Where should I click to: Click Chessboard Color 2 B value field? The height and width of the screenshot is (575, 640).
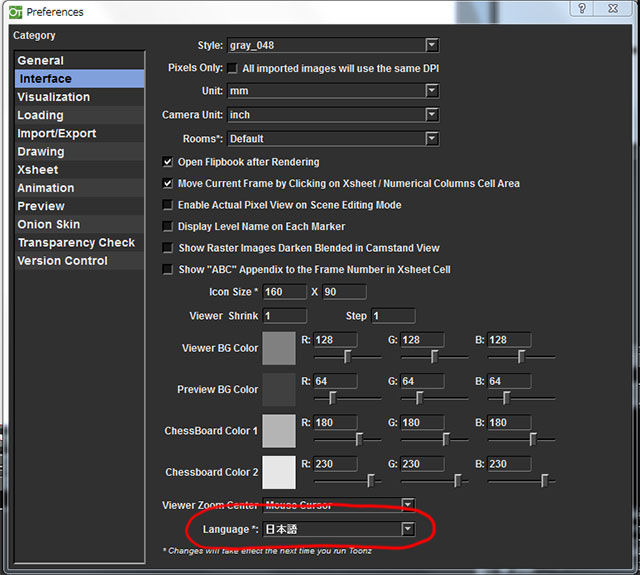pos(509,464)
